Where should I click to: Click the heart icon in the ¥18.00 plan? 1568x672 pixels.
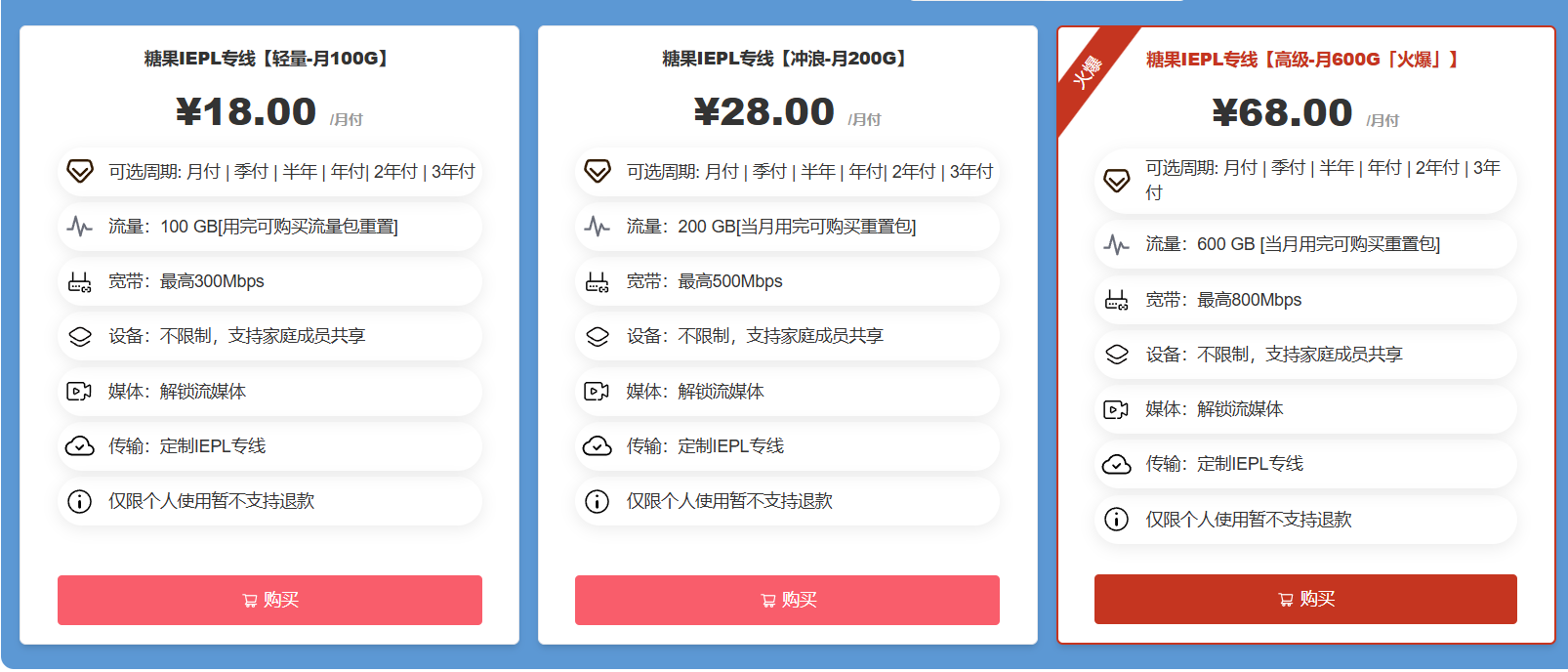[x=80, y=172]
